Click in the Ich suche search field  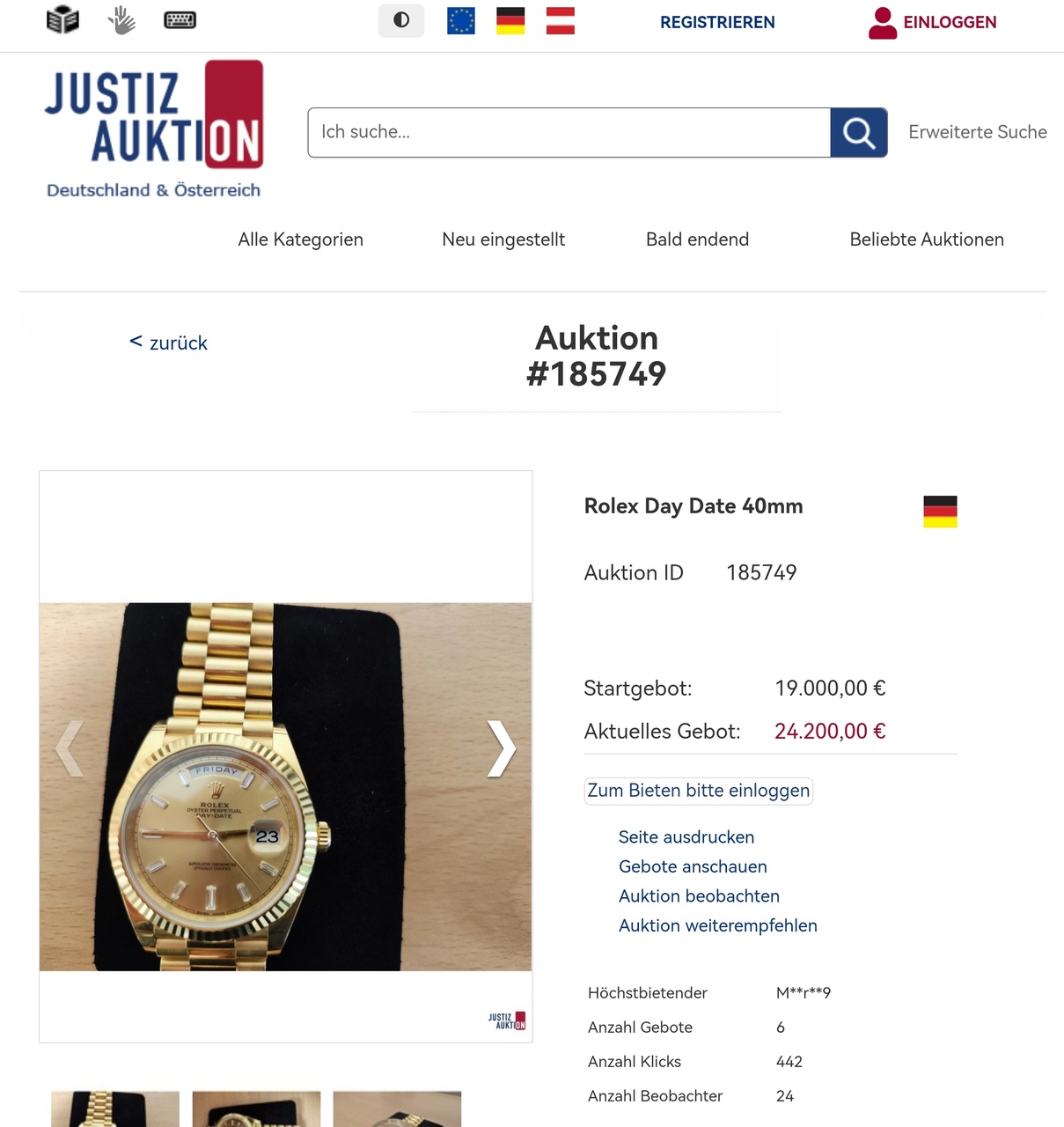point(569,133)
